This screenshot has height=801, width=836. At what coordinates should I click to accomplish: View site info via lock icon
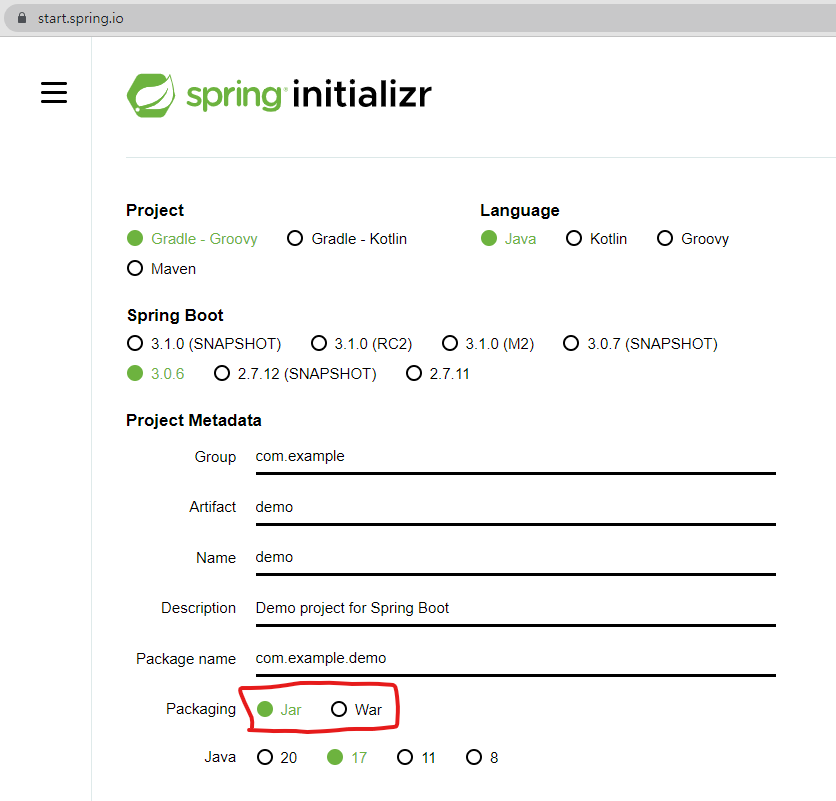[22, 18]
